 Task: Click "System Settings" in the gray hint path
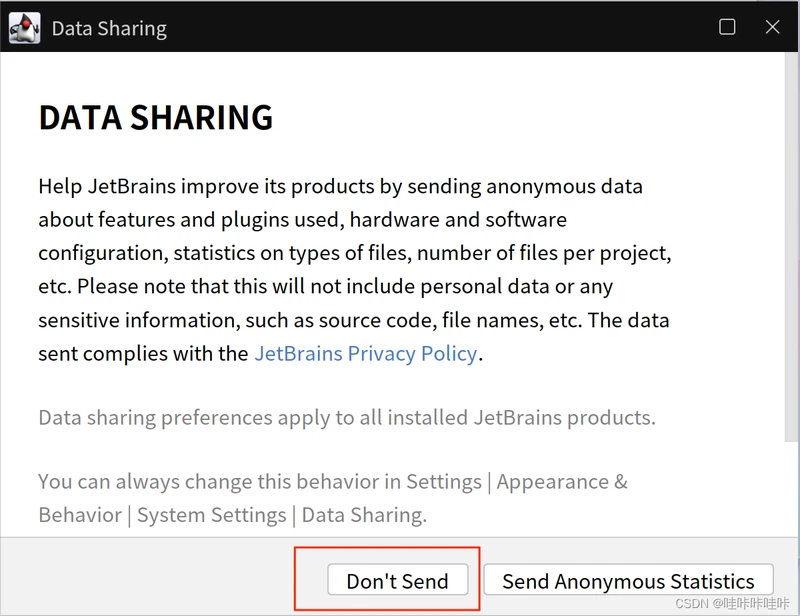211,515
